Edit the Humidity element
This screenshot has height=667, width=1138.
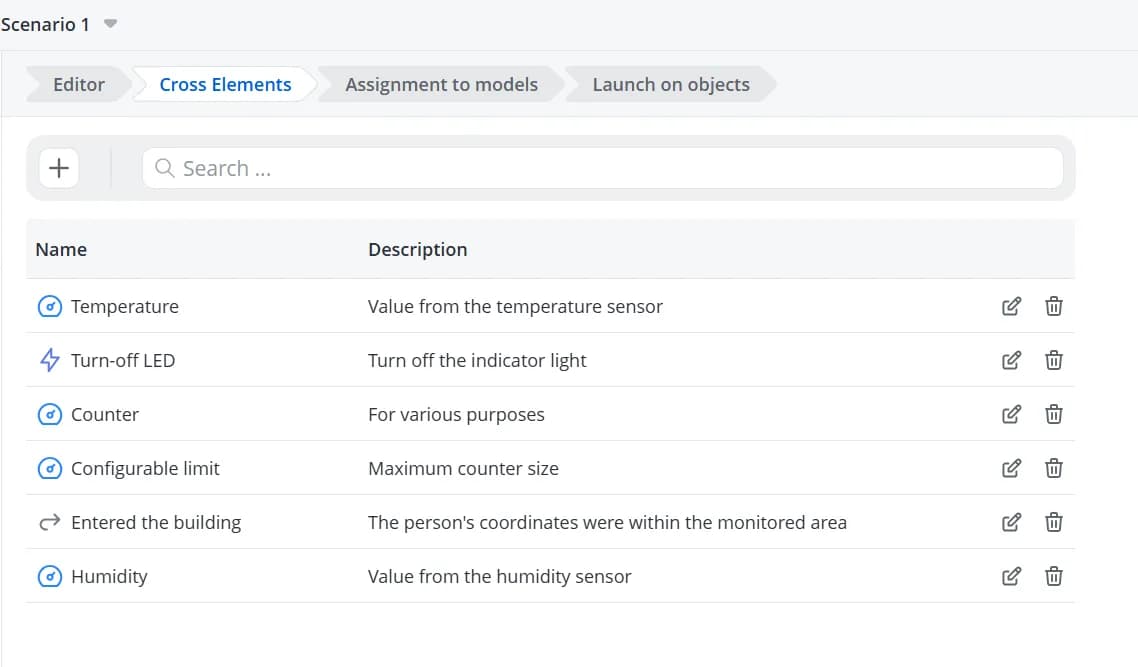pos(1011,576)
